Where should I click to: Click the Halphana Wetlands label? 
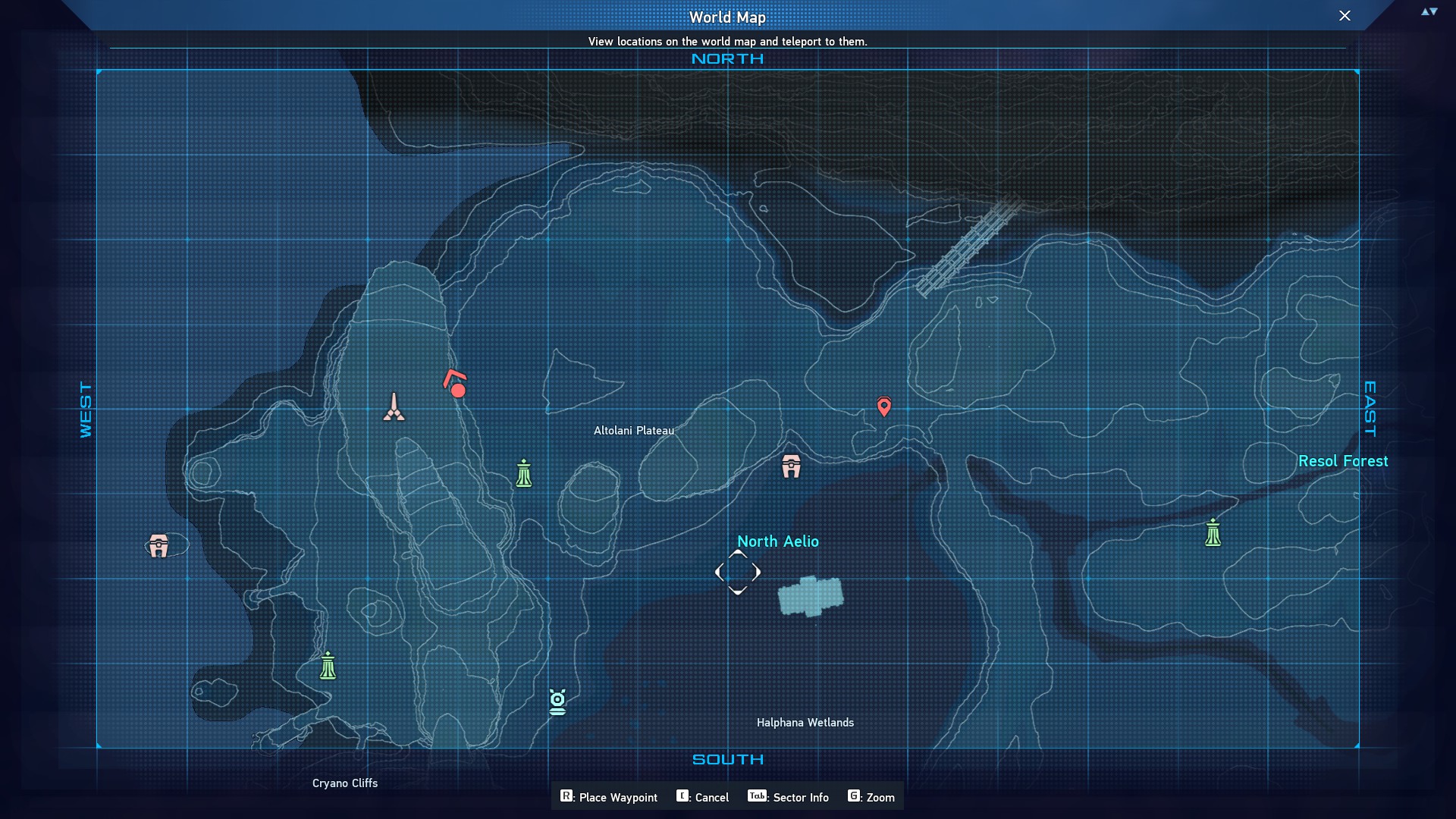click(x=805, y=723)
